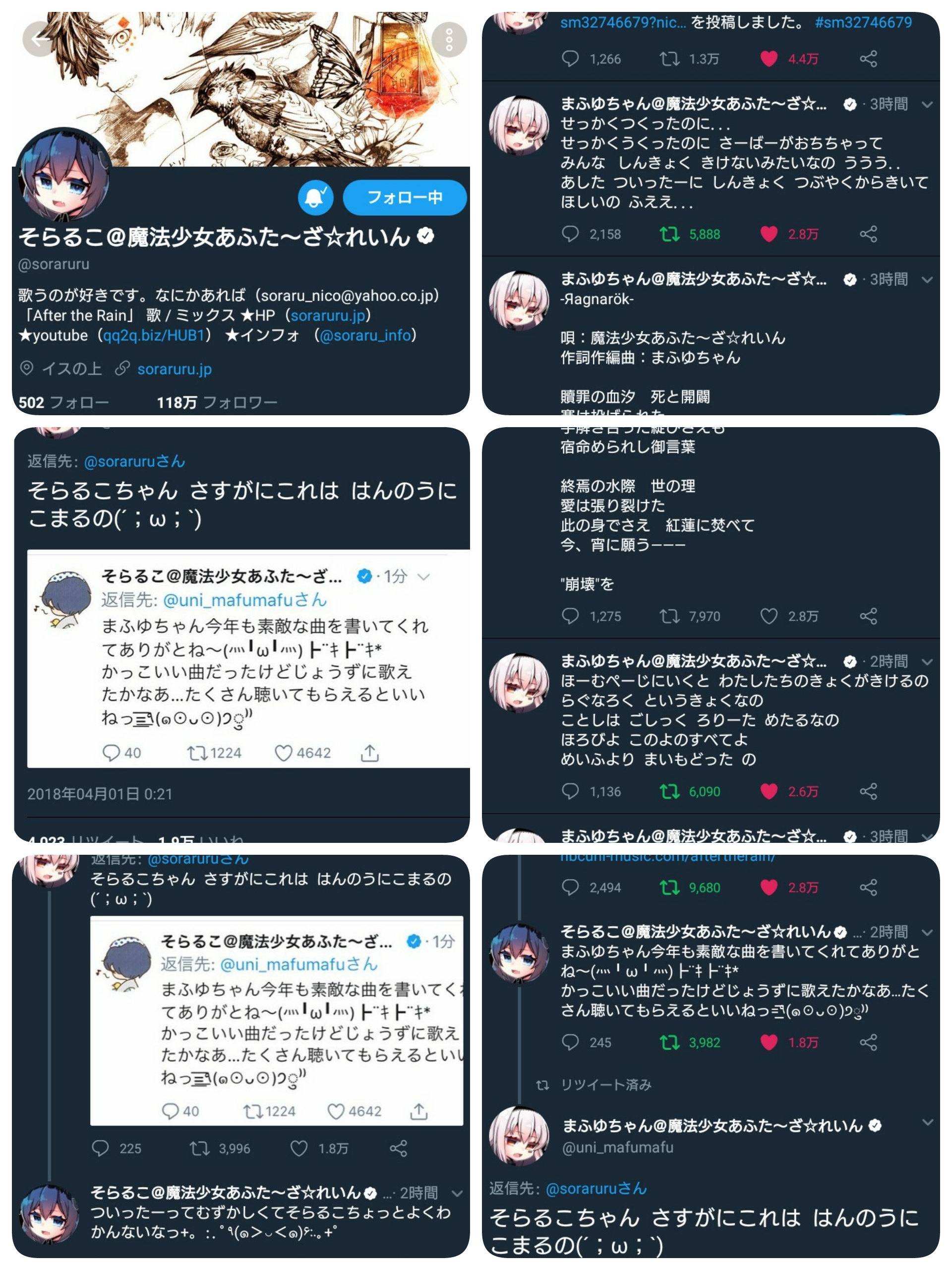
Task: Open the そらるこ profile avatar picture
Action: (63, 175)
